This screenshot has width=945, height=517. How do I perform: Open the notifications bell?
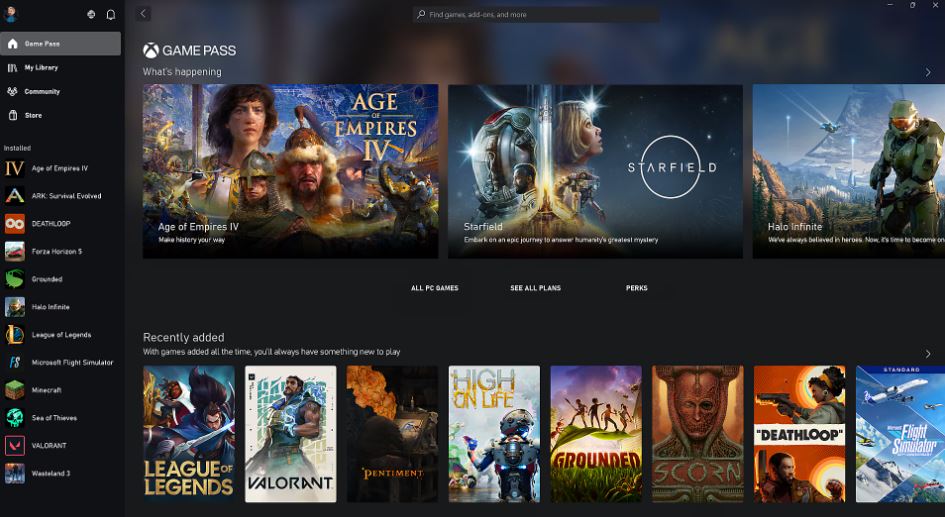coord(111,14)
